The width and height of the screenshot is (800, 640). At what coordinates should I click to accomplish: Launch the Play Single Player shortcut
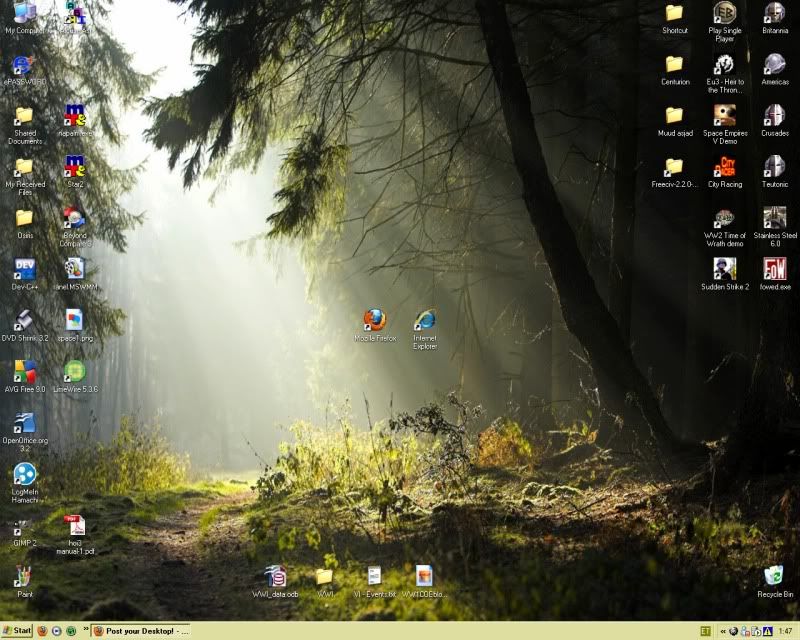[724, 22]
